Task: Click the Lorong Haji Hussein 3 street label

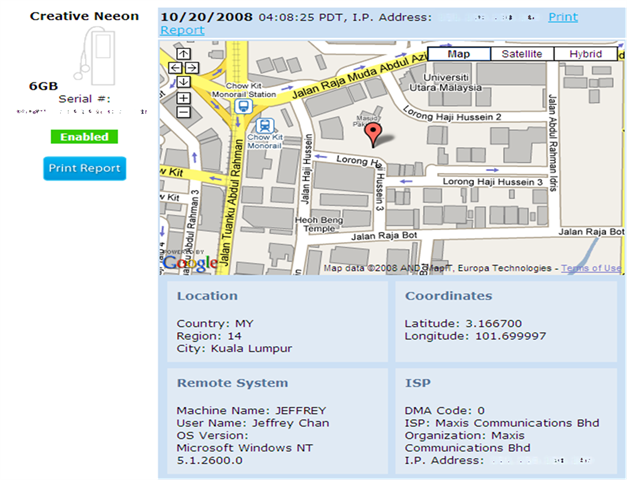Action: (493, 182)
